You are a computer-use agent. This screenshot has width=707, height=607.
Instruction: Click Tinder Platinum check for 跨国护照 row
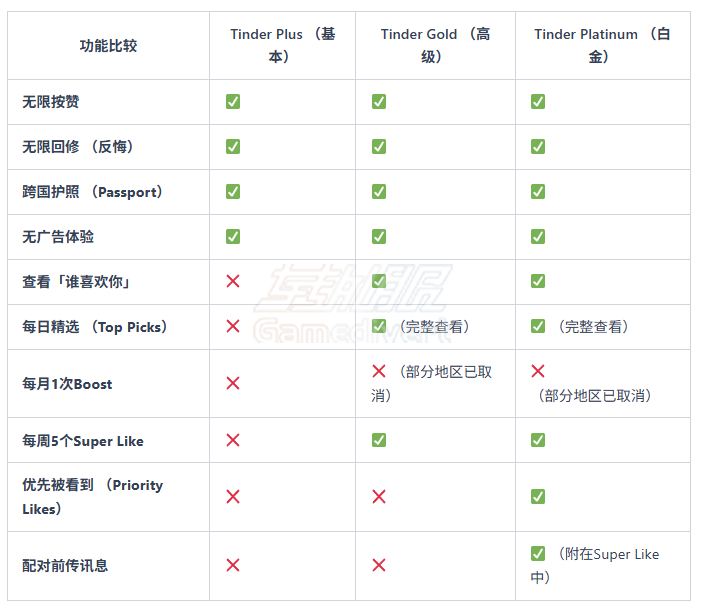tap(538, 192)
